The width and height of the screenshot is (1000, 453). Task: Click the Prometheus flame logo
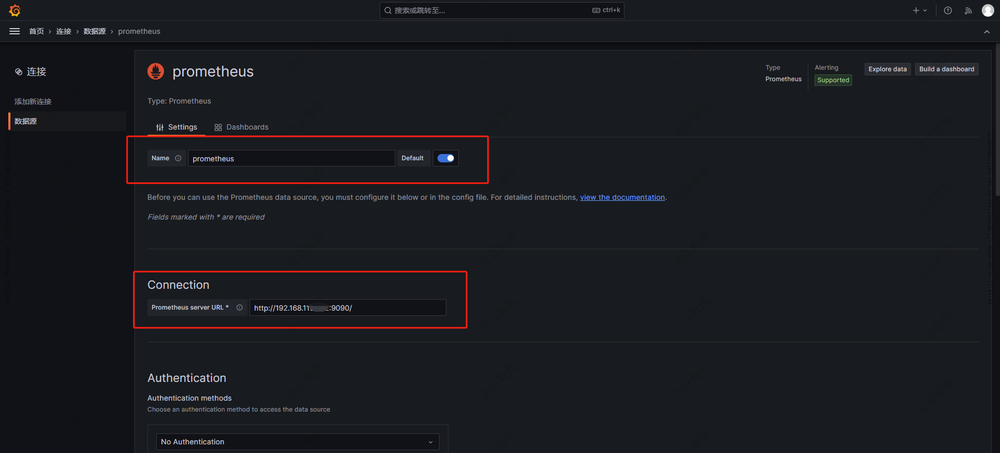coord(156,71)
